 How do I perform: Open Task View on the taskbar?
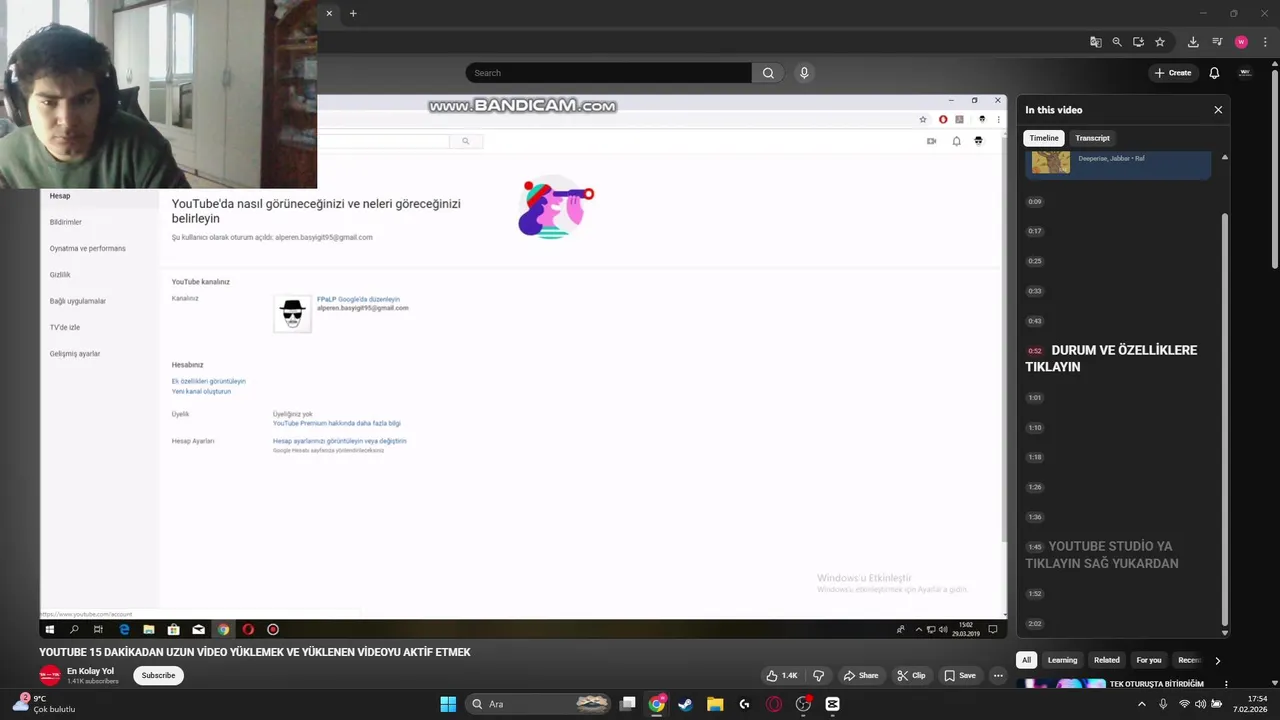coord(627,704)
